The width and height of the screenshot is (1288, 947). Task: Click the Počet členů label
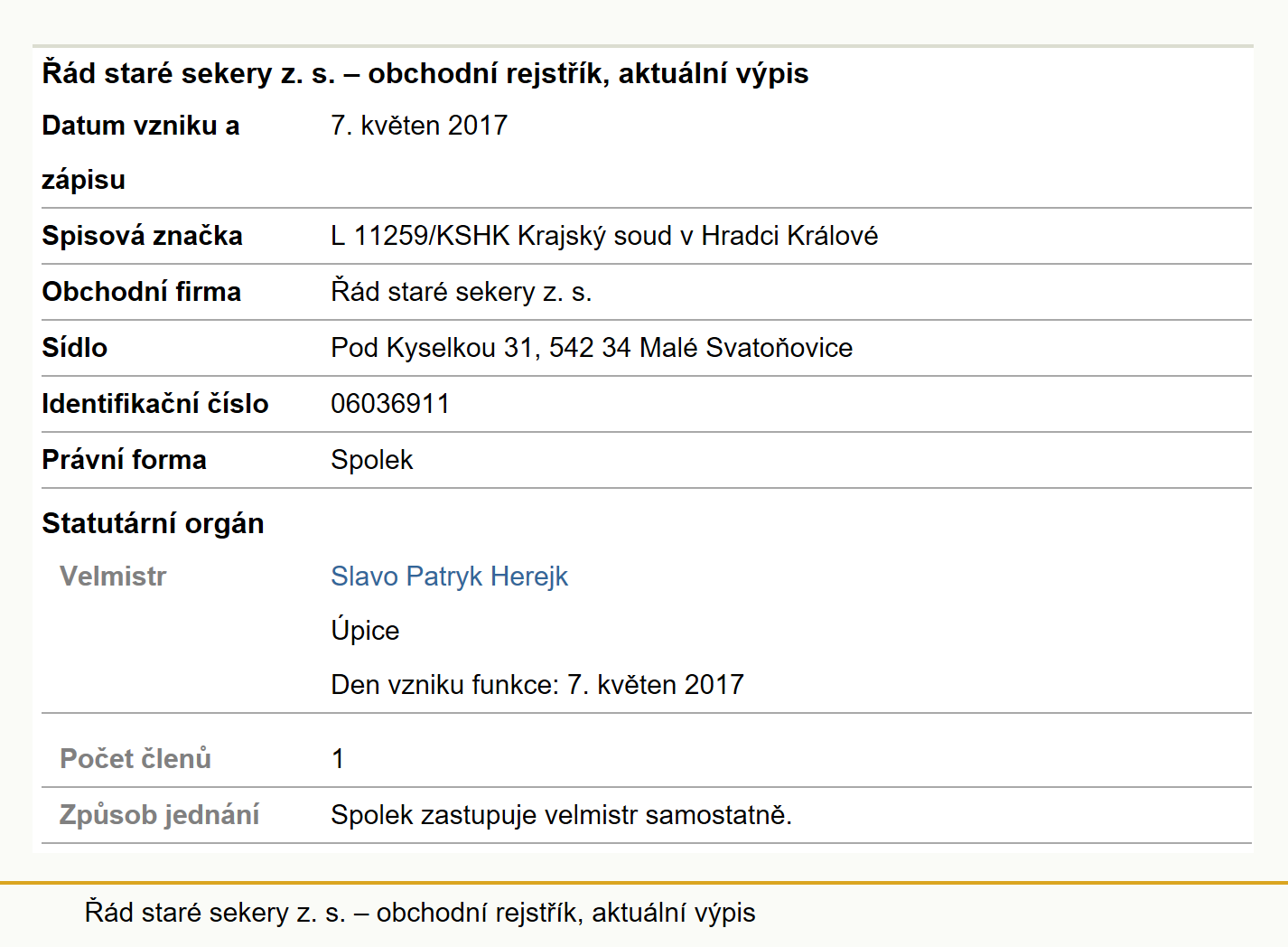pyautogui.click(x=135, y=758)
